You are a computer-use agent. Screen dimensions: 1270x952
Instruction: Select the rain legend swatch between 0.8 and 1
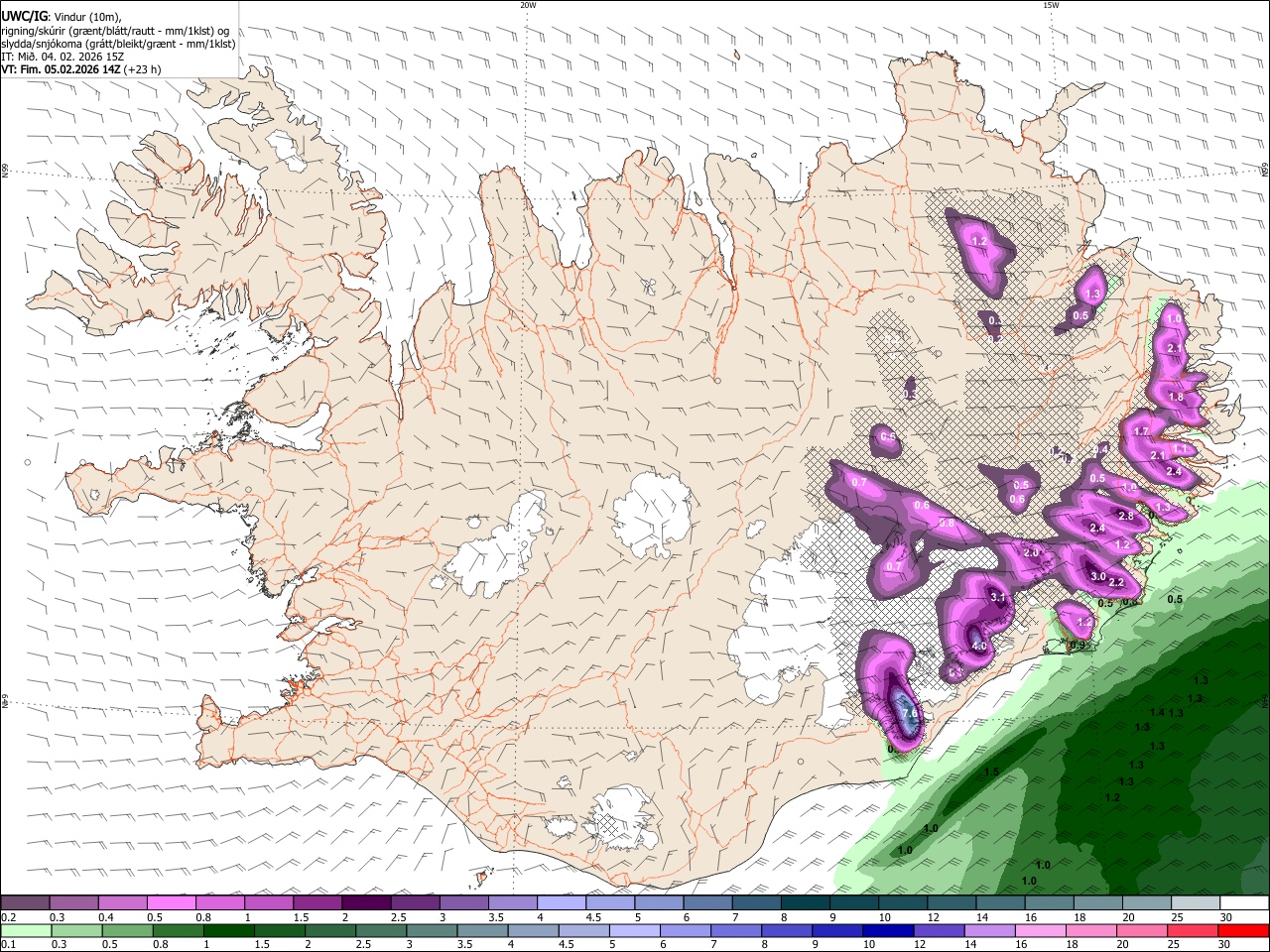coord(179,931)
